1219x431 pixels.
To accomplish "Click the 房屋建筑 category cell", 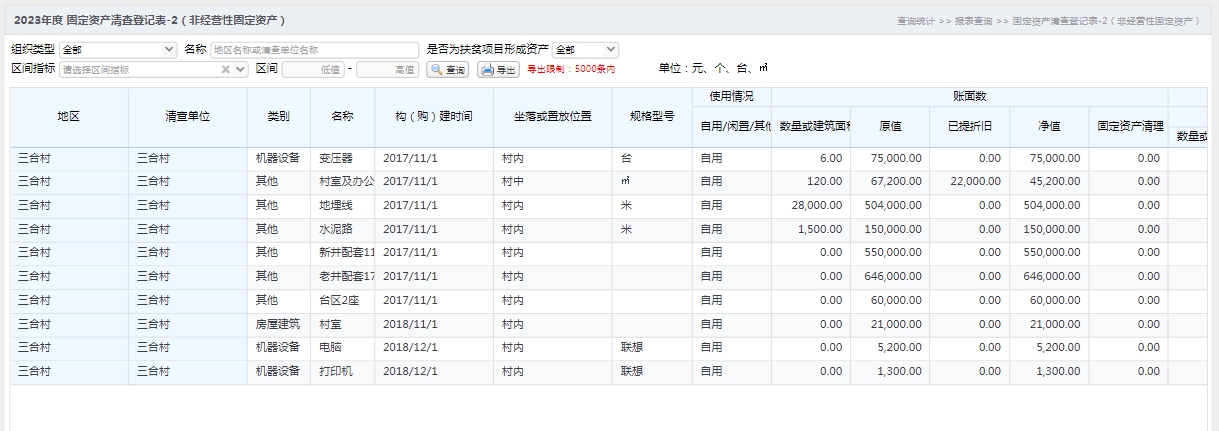I will (279, 324).
